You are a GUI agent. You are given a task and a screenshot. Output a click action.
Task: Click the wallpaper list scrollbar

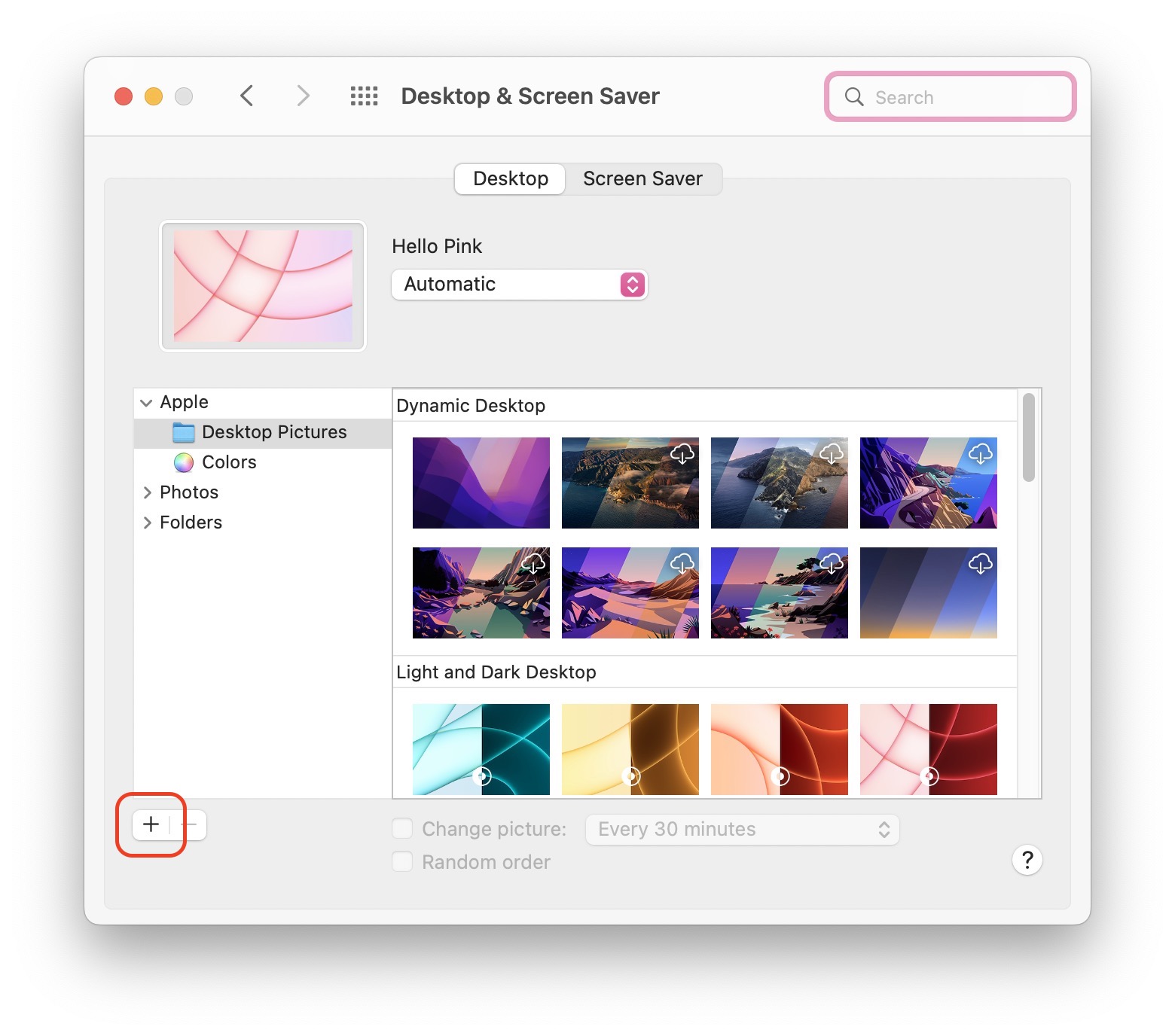coord(1028,437)
